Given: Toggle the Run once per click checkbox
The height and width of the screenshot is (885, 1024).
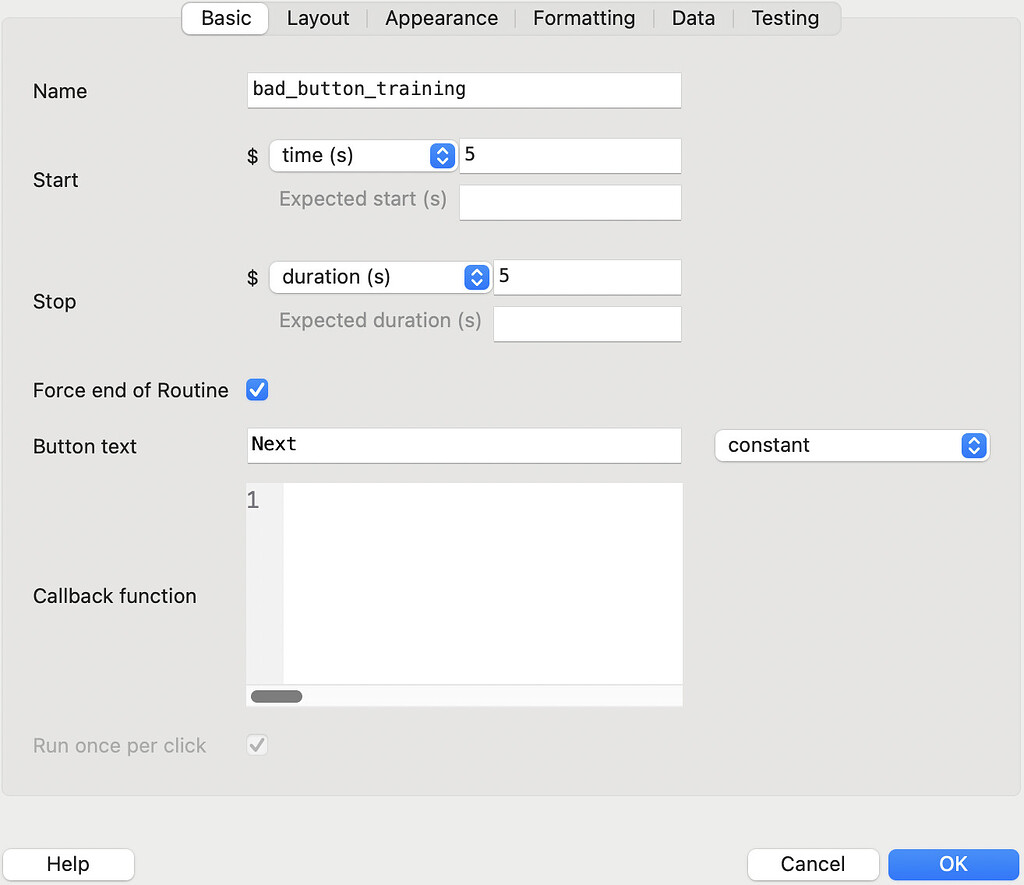Looking at the screenshot, I should tap(258, 745).
